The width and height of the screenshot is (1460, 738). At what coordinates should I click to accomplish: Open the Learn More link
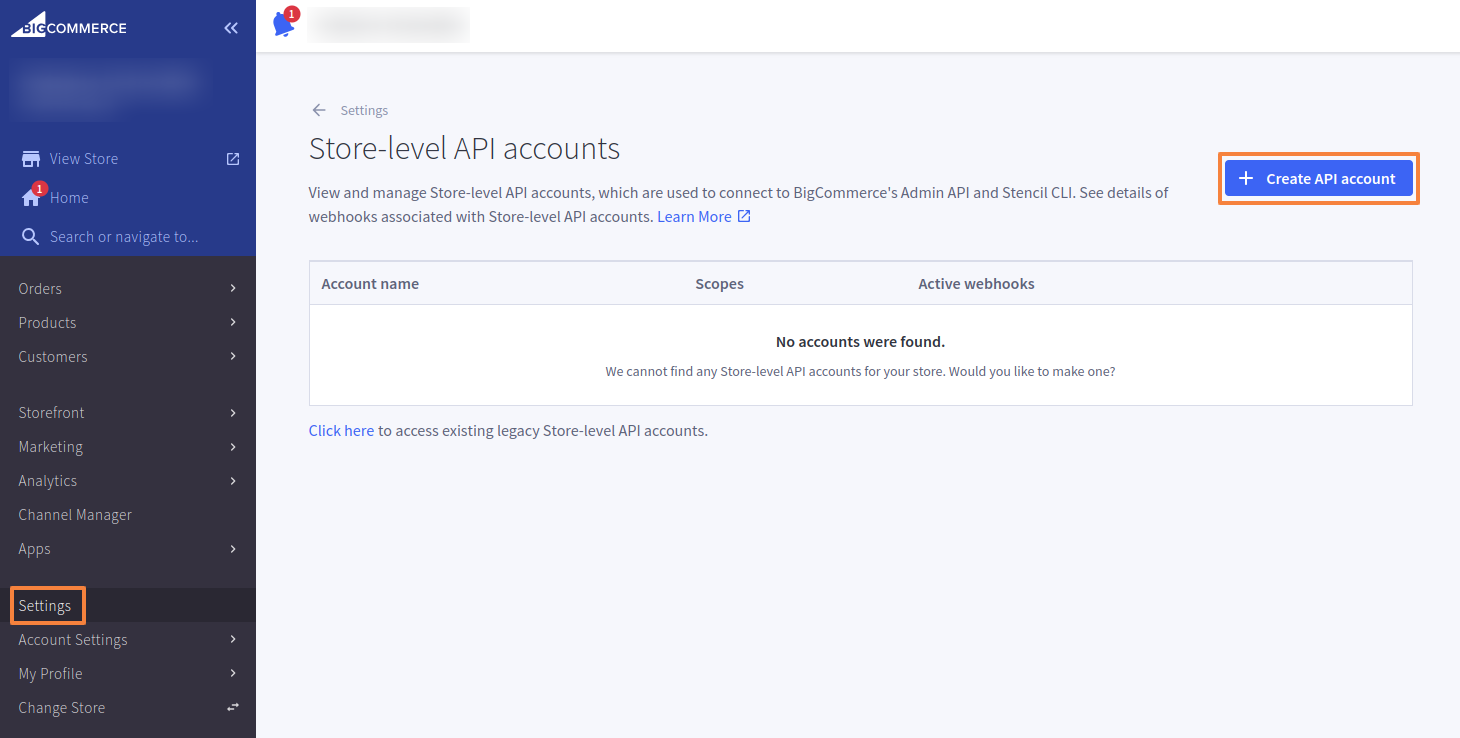(x=694, y=216)
